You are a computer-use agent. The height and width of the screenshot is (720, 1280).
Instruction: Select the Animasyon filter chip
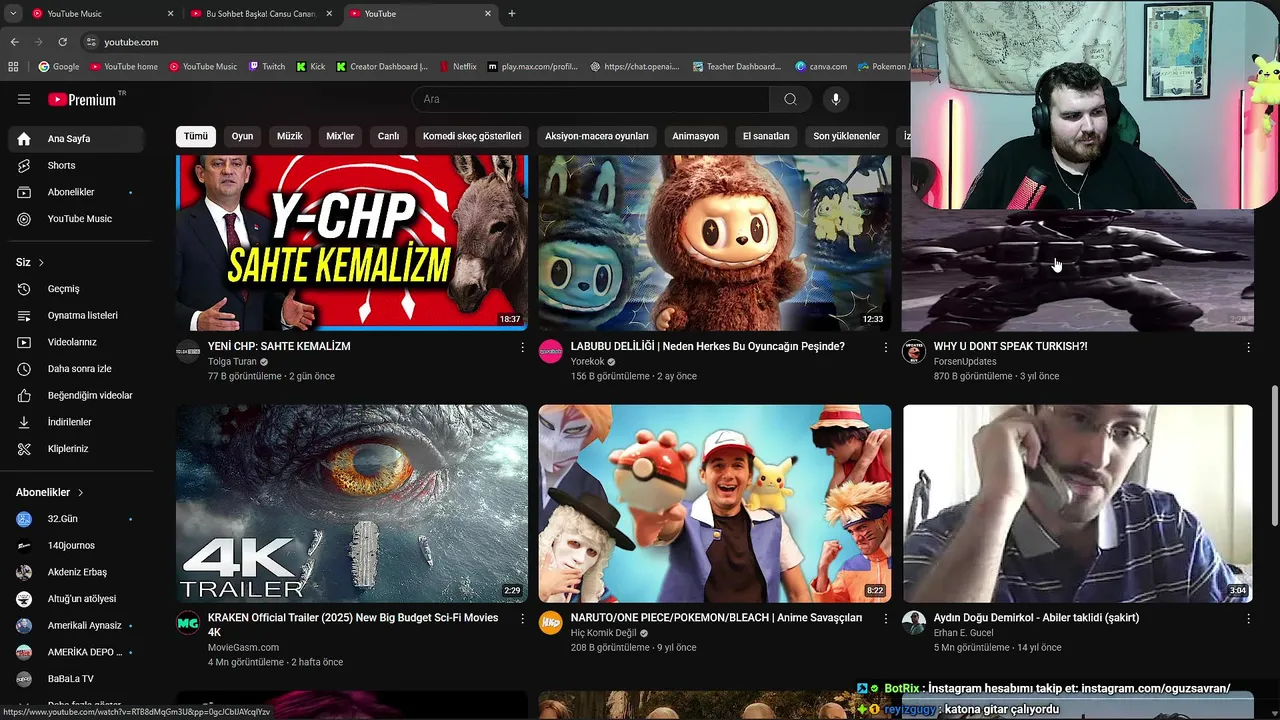tap(696, 136)
